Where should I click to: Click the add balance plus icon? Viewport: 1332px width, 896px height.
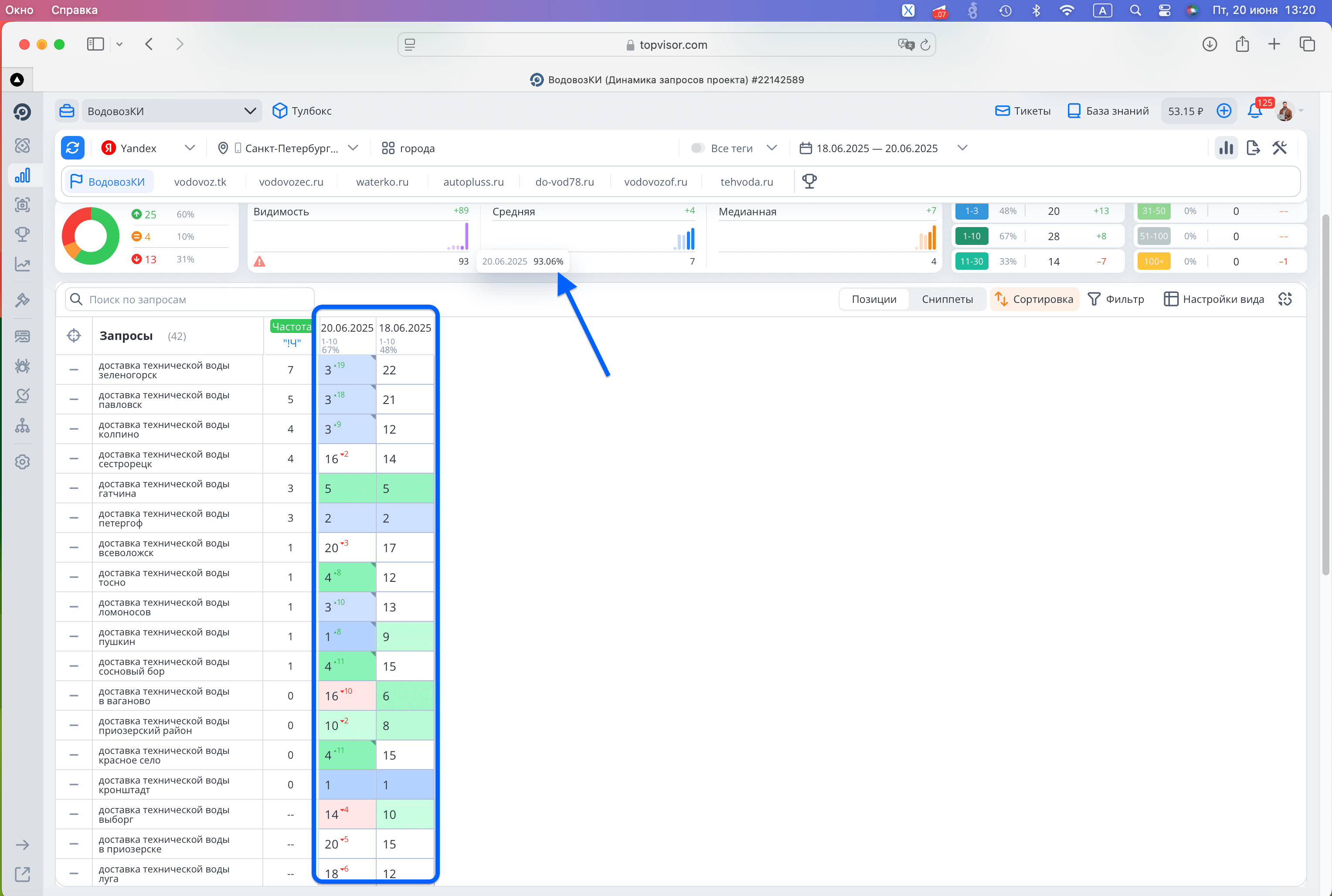click(1223, 111)
